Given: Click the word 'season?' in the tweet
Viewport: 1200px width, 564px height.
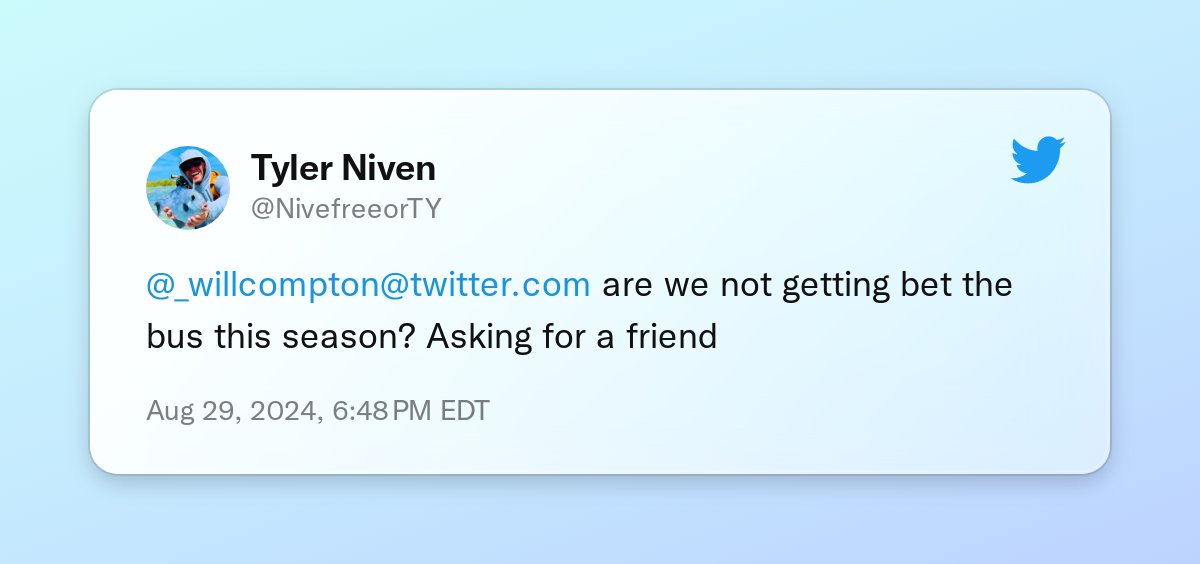Looking at the screenshot, I should 346,337.
